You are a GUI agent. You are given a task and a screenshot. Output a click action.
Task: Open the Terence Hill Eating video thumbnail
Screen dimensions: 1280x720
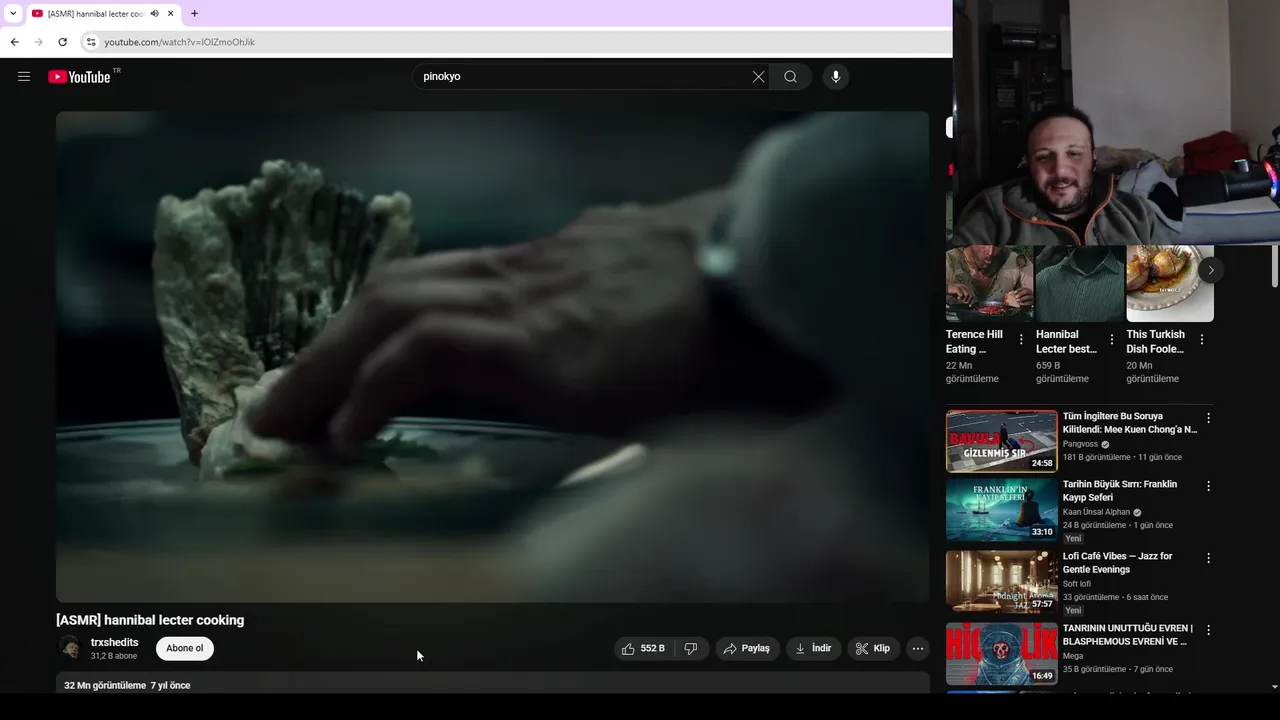pyautogui.click(x=989, y=284)
